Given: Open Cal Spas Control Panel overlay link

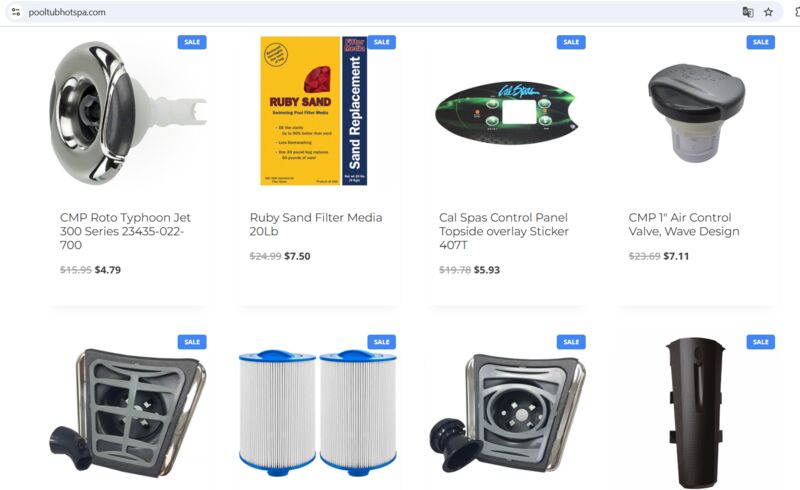Looking at the screenshot, I should [504, 231].
